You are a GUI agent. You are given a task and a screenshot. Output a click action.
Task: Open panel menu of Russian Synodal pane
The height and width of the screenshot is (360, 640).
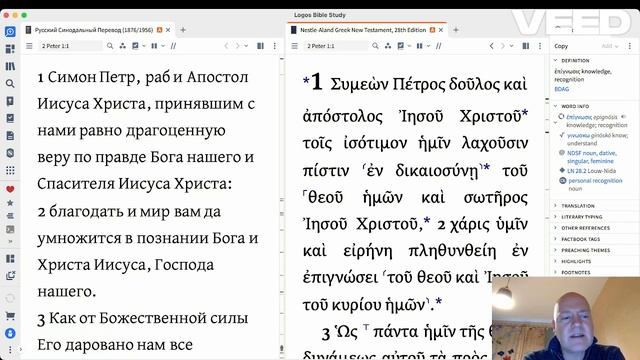[29, 46]
